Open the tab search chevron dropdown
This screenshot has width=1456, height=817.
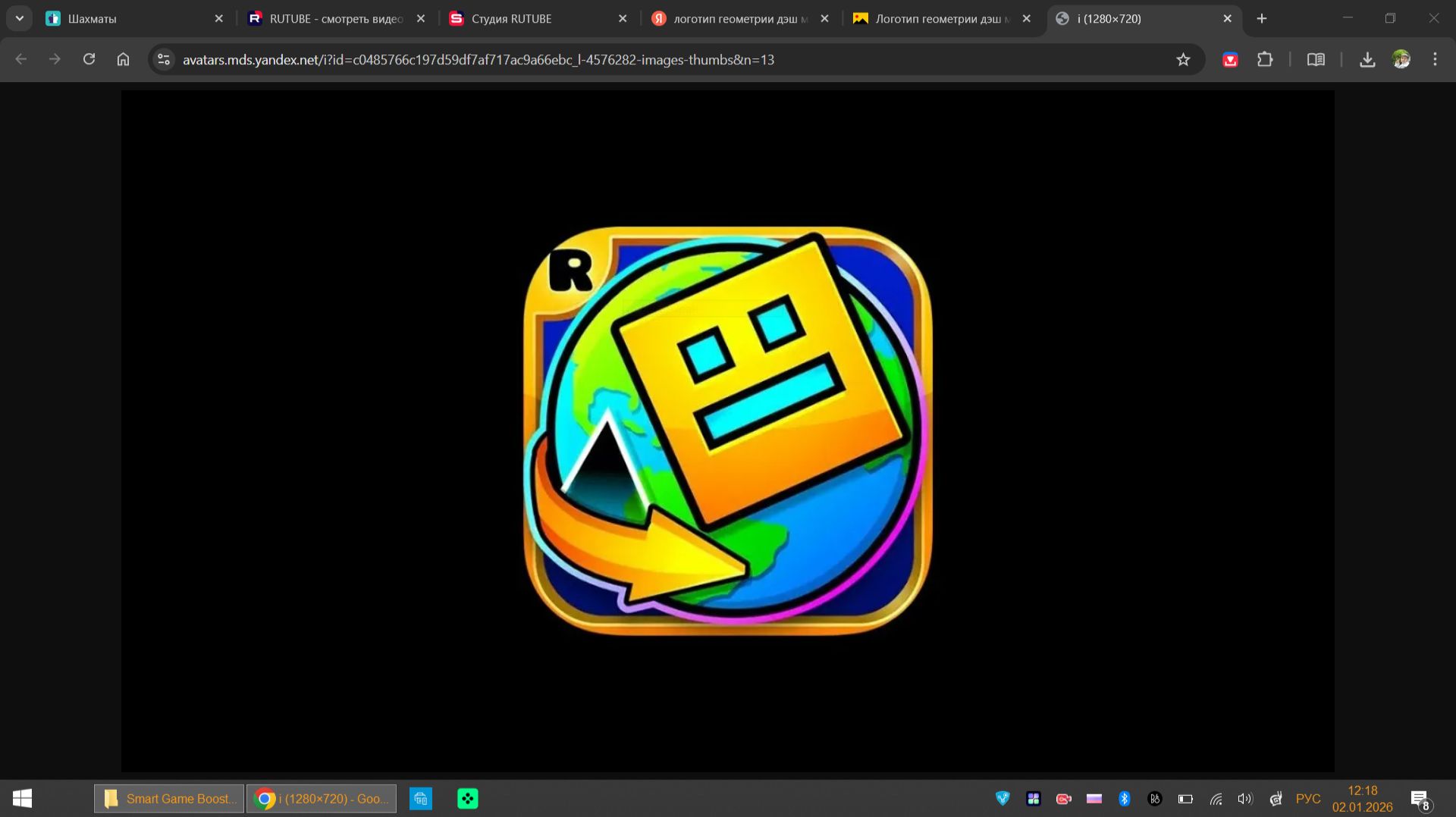[19, 18]
